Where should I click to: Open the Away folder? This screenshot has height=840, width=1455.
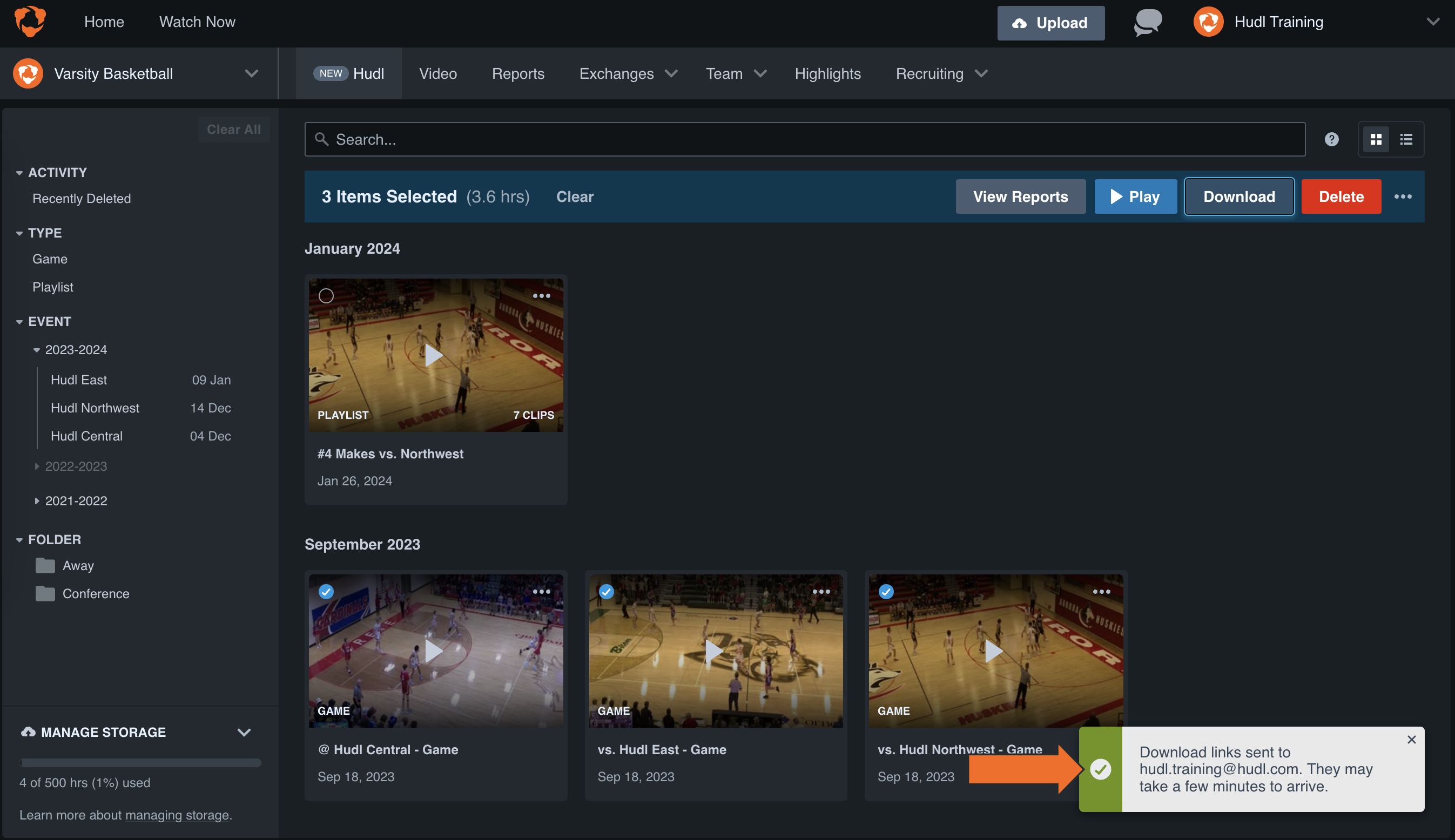coord(65,565)
